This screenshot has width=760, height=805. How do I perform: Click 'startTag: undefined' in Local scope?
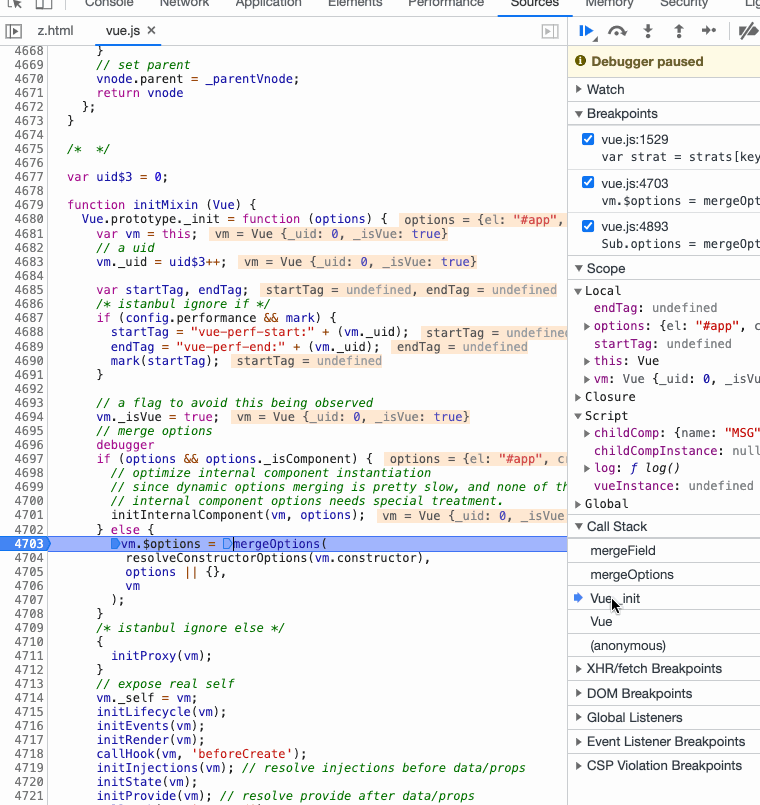click(662, 343)
